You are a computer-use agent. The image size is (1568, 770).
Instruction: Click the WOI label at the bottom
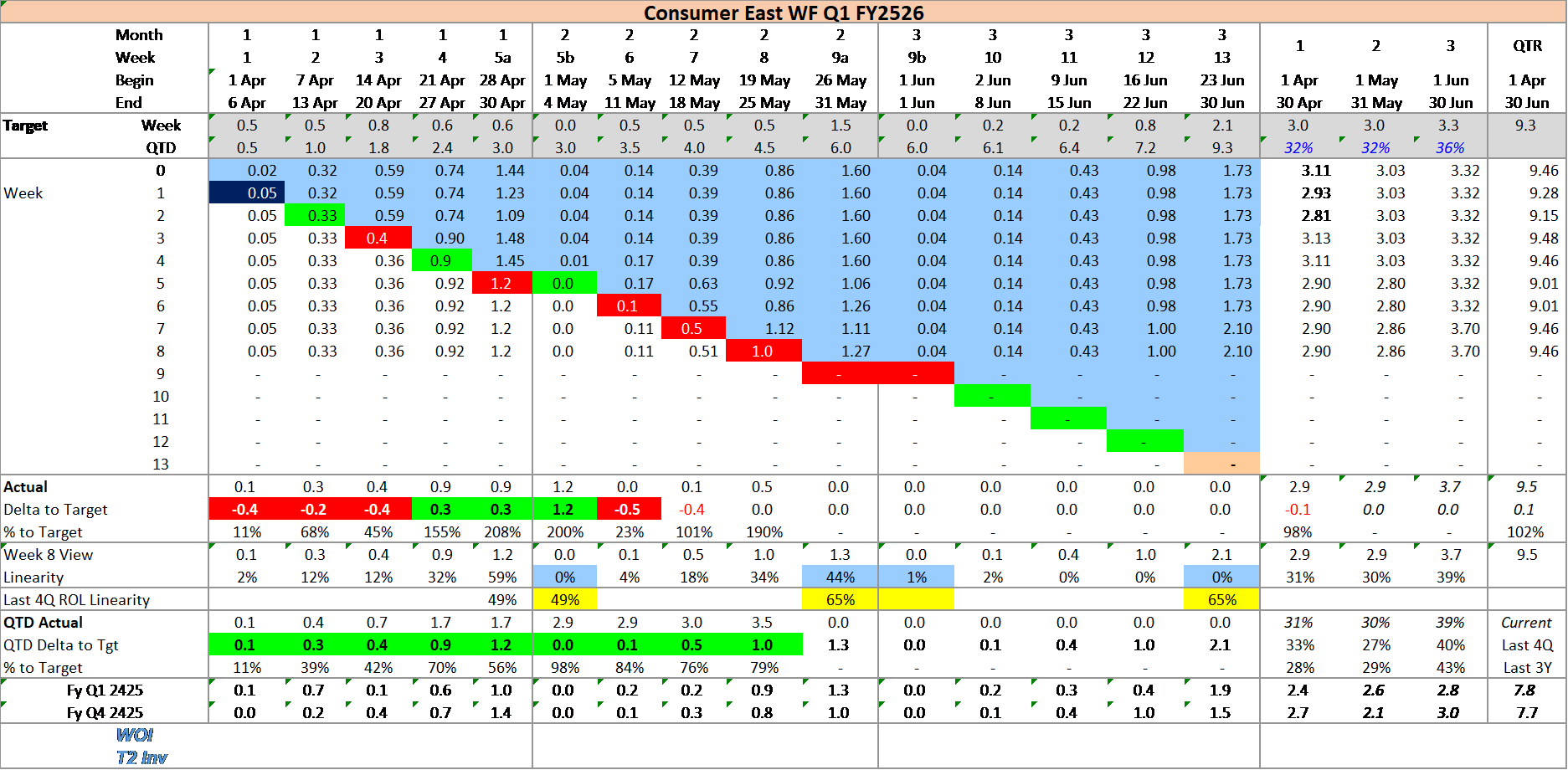click(x=134, y=734)
